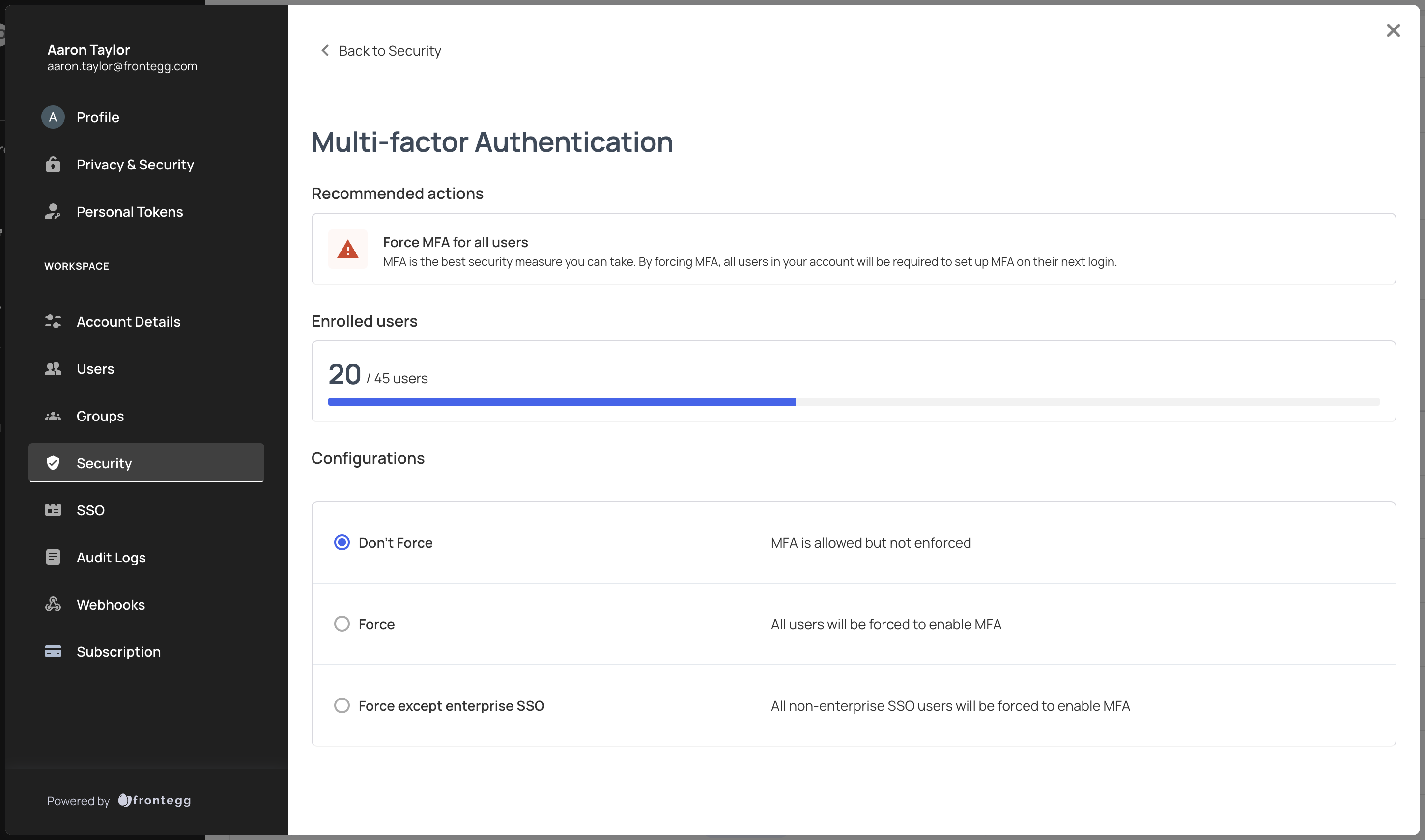This screenshot has width=1425, height=840.
Task: Click the back chevron arrow
Action: coord(325,51)
